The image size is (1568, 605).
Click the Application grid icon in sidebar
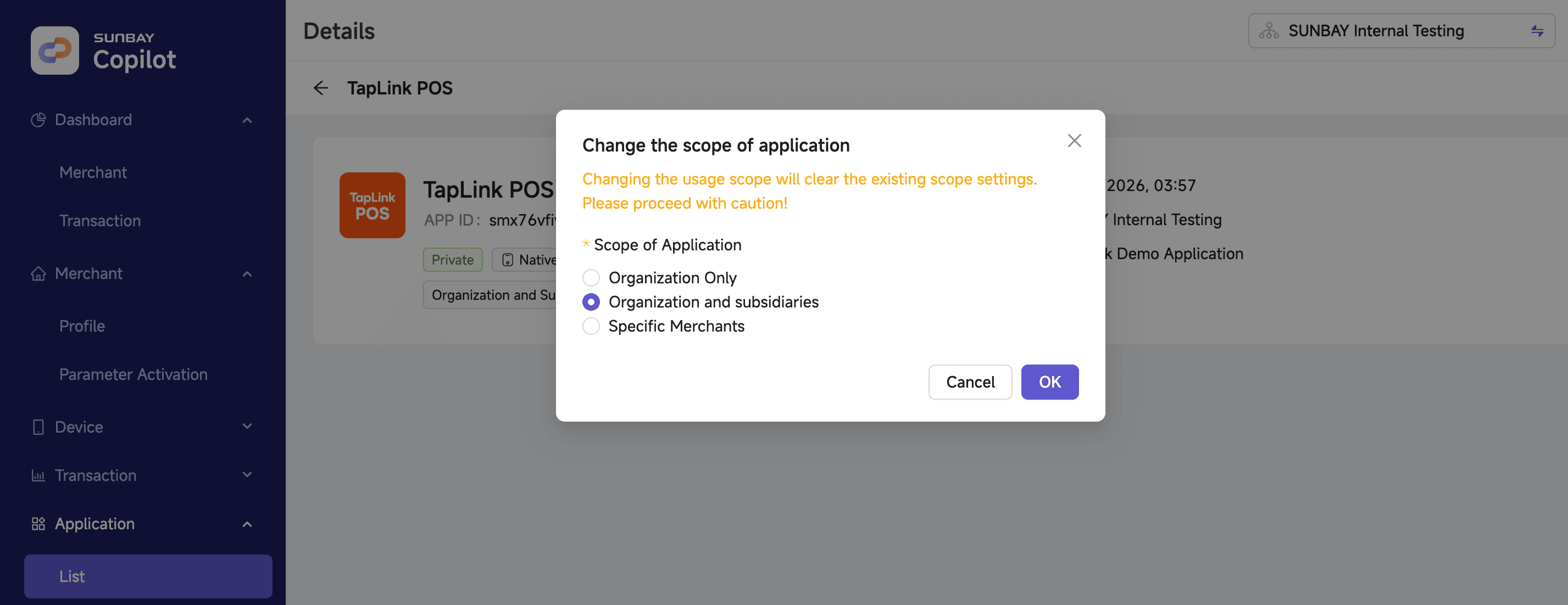click(x=38, y=524)
